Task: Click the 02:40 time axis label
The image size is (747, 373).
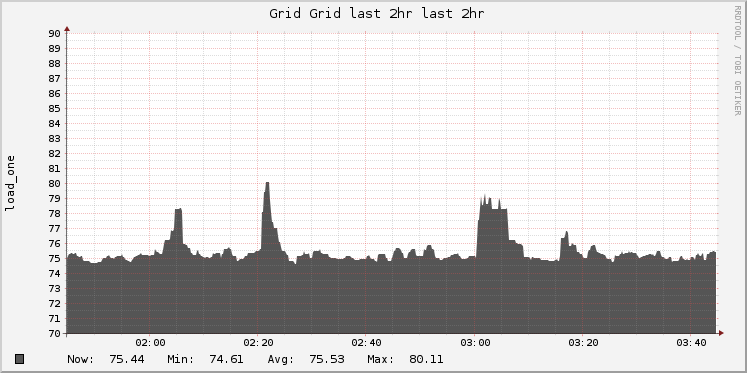Action: [366, 343]
